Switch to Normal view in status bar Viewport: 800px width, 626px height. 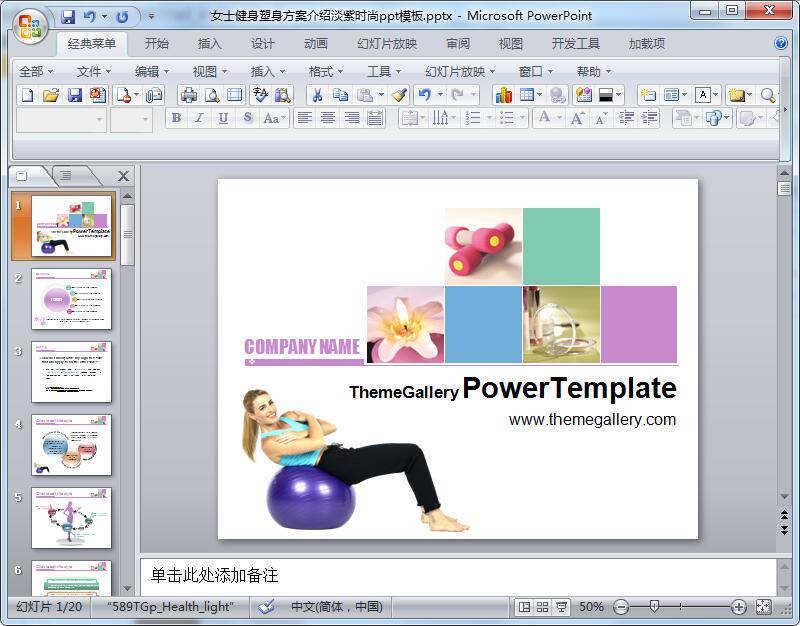[524, 607]
